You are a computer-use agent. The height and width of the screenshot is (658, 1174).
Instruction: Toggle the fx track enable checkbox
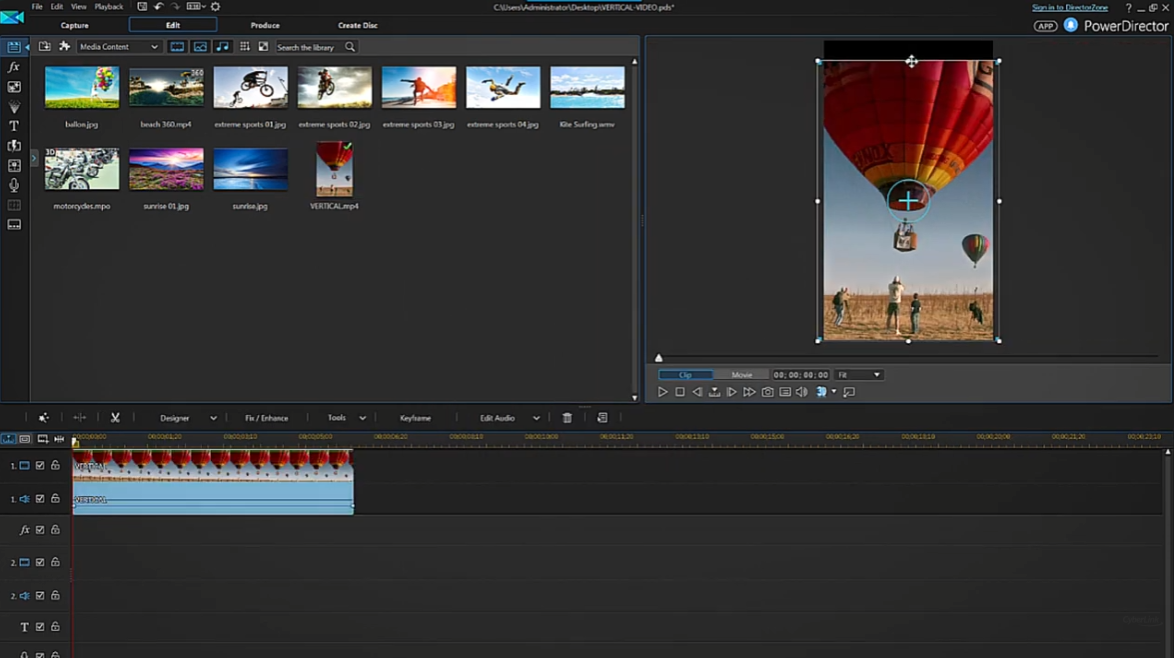point(40,530)
